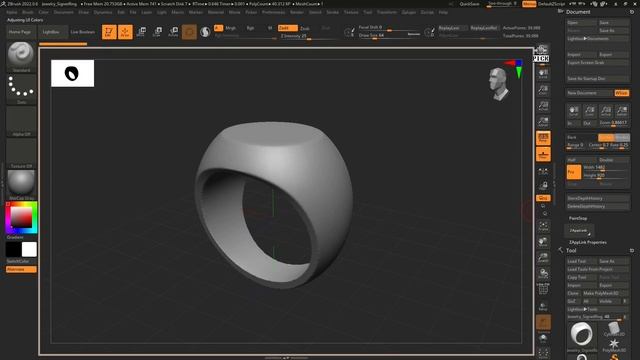Click the Rotate view icon on right shelf
Image resolution: width=640 pixels, height=360 pixels.
[543, 273]
